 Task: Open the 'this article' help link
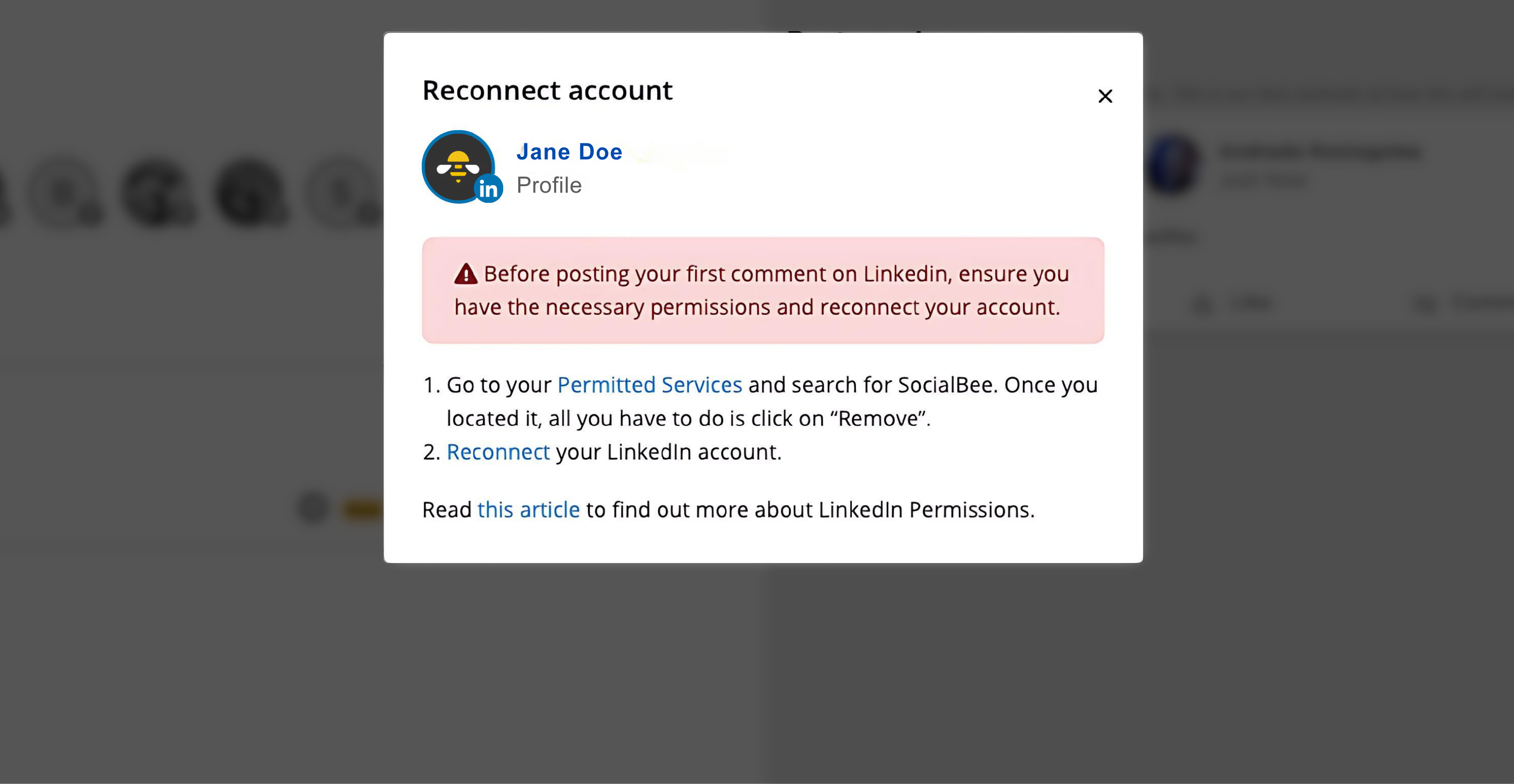[528, 510]
